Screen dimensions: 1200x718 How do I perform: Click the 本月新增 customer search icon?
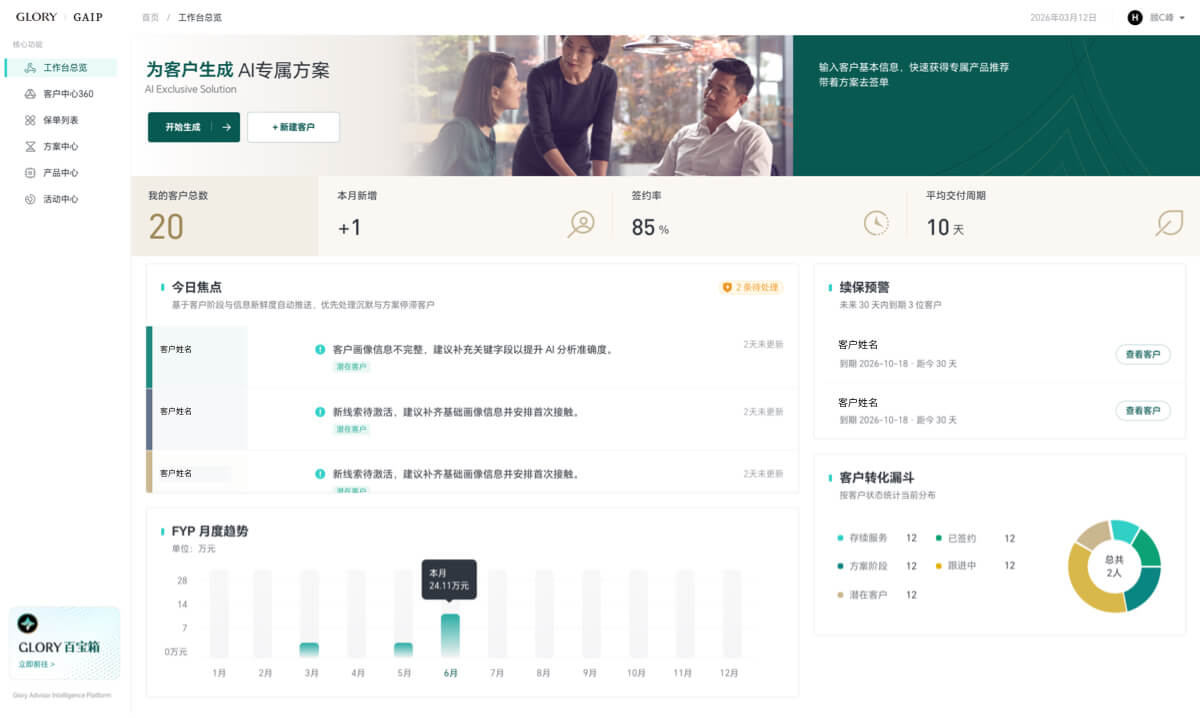tap(581, 224)
